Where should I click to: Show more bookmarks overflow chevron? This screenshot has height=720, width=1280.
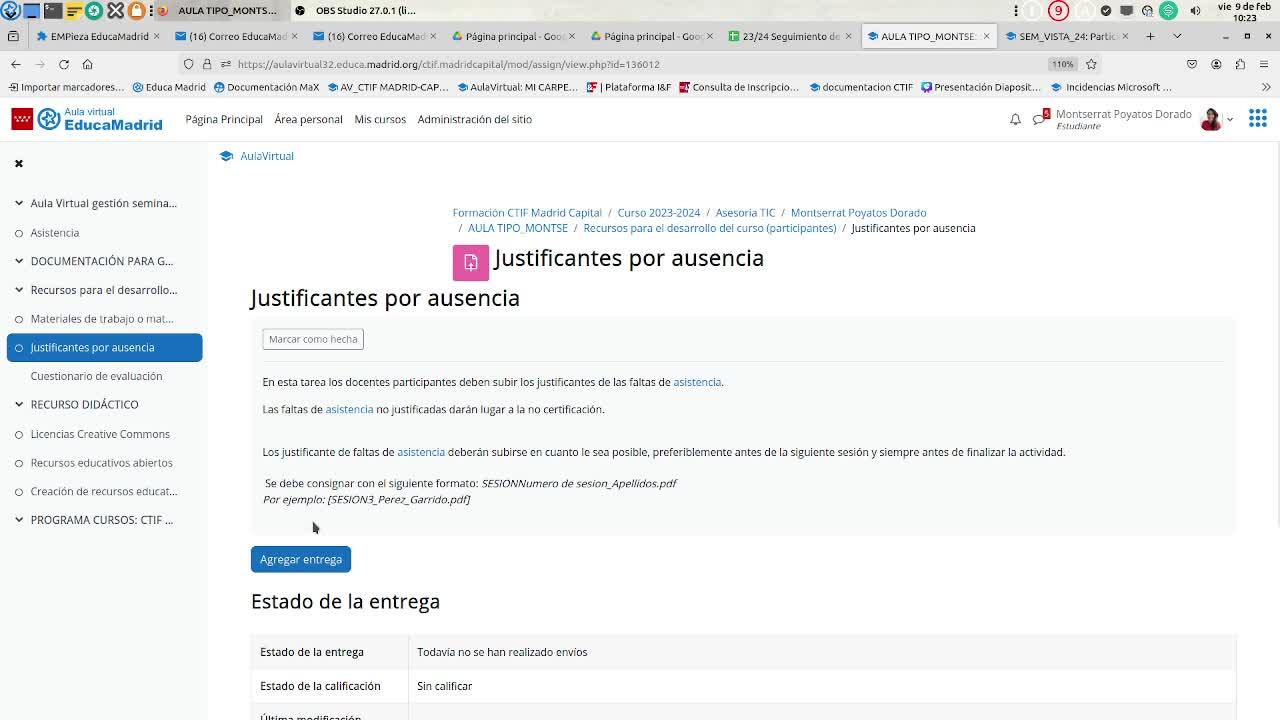pos(1266,87)
